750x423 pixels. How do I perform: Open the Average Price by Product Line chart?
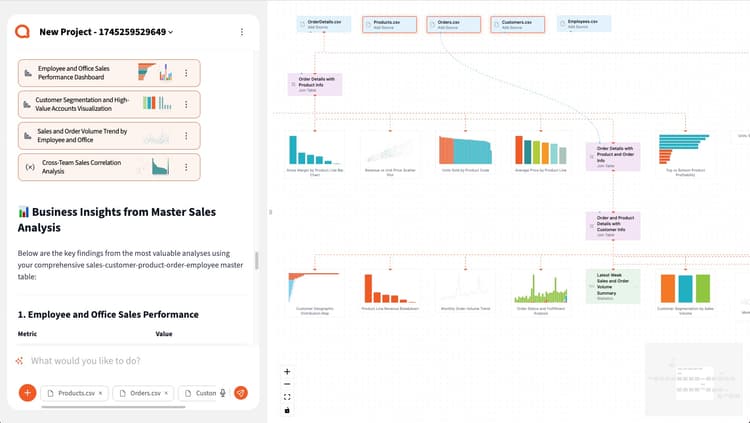click(x=540, y=154)
